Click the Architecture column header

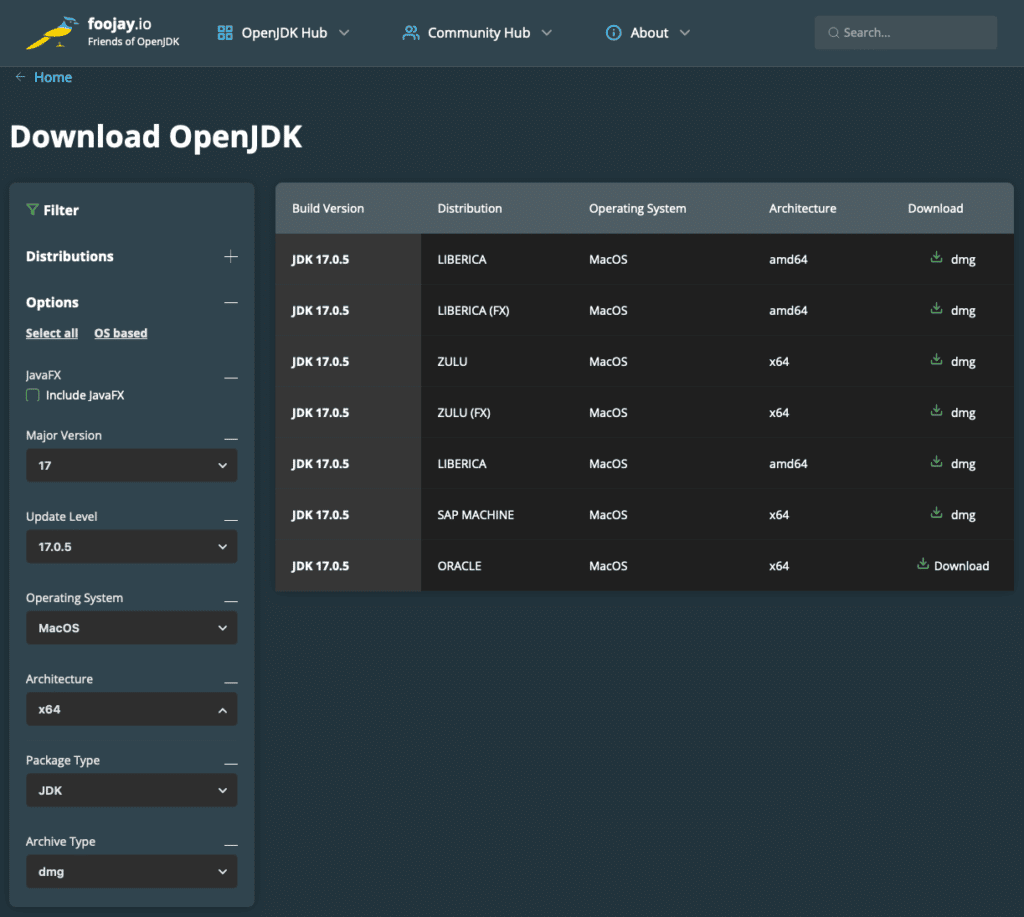pos(803,208)
